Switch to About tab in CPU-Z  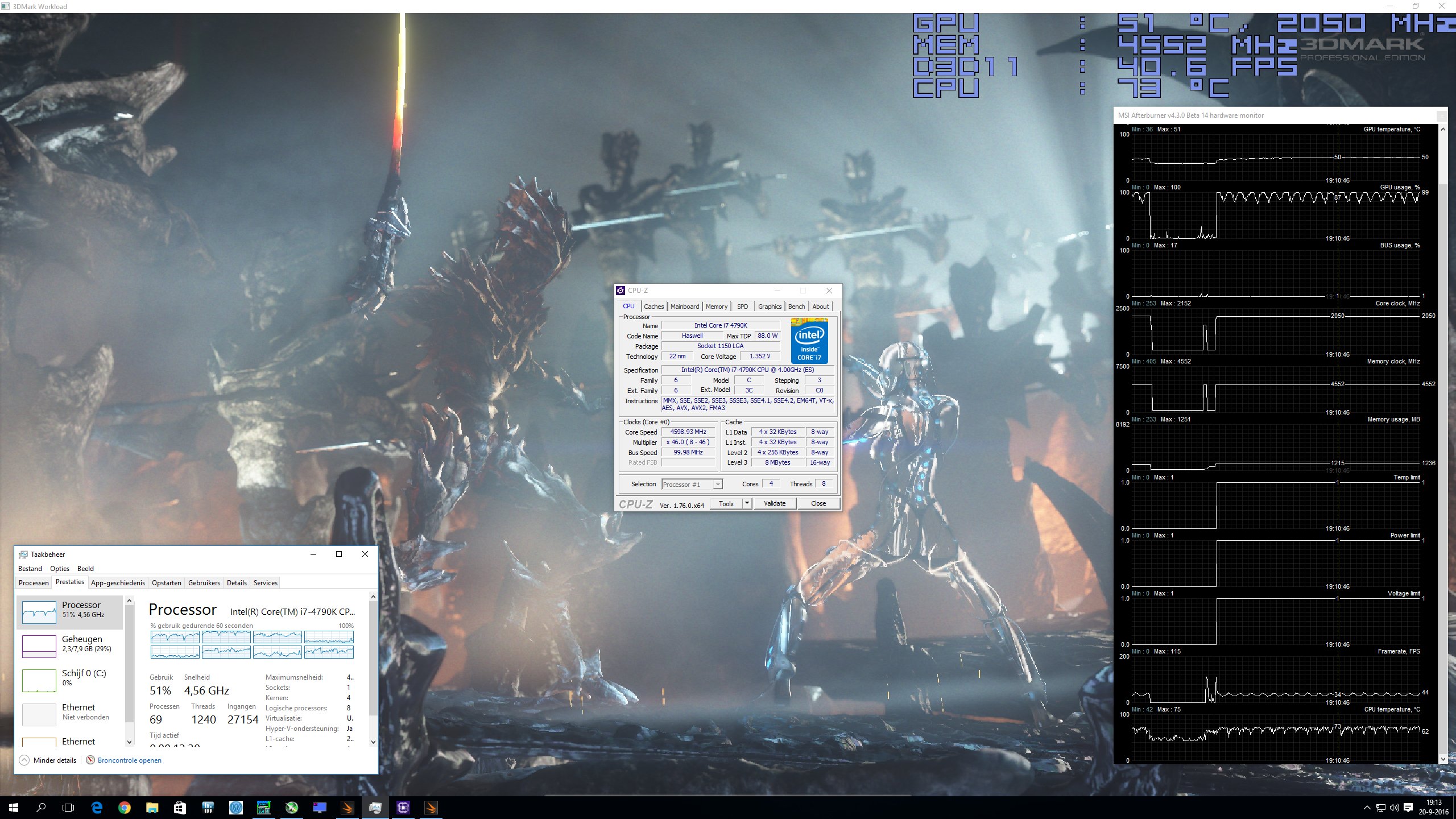click(x=821, y=307)
